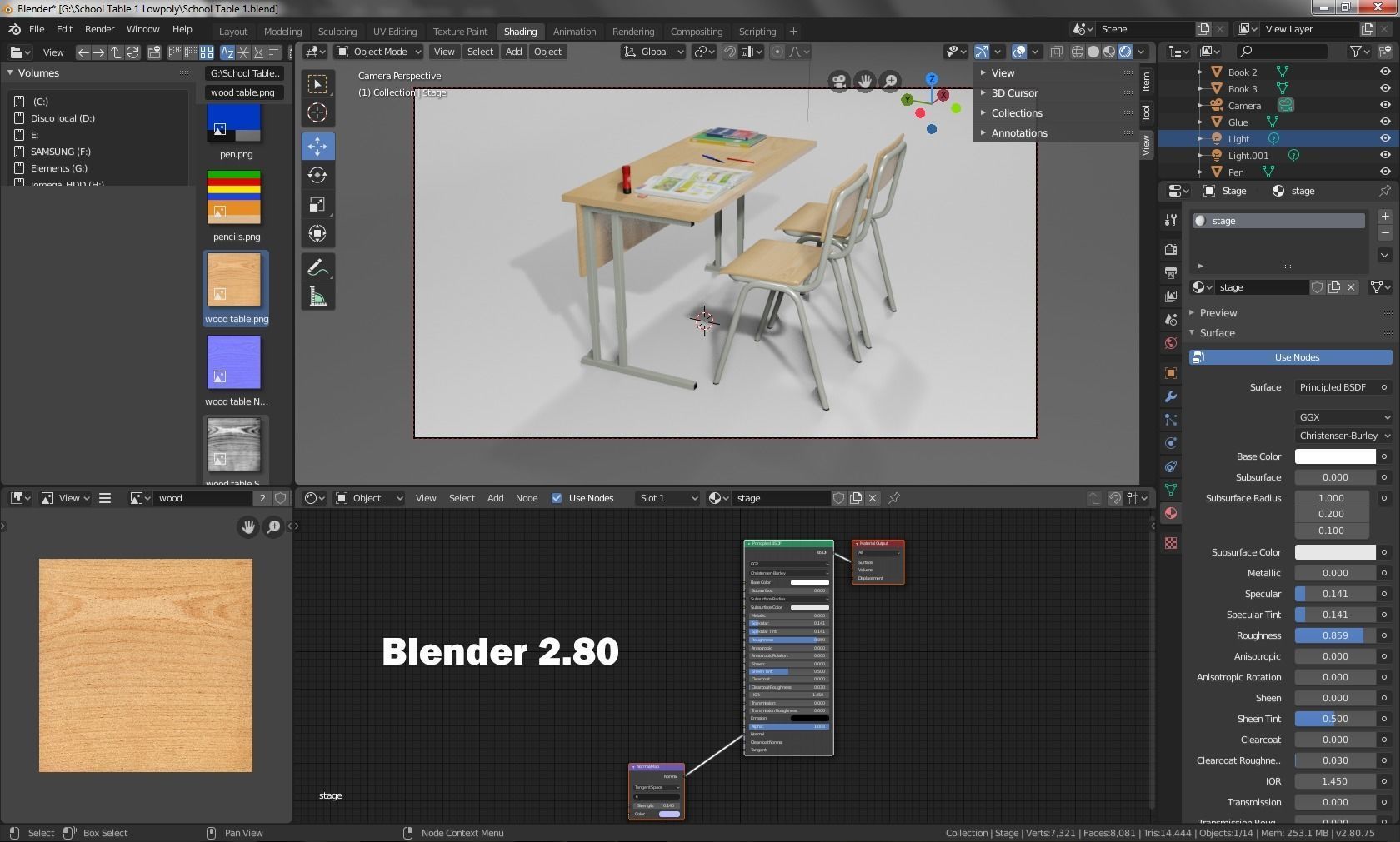Click the viewport Select menu button
1400x842 pixels.
pos(480,52)
